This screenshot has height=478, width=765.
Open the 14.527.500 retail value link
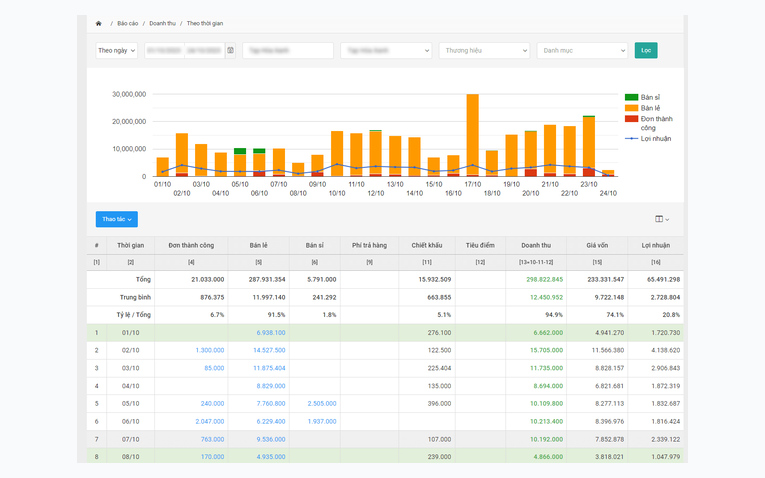pyautogui.click(x=269, y=350)
